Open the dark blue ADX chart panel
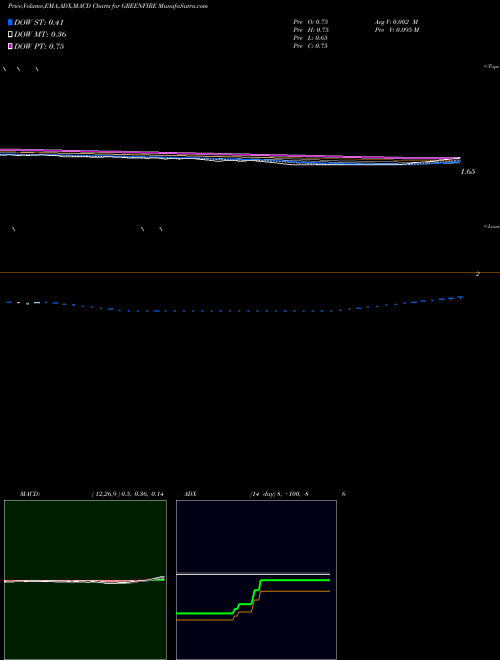Screen dimensions: 500x660 (256, 580)
